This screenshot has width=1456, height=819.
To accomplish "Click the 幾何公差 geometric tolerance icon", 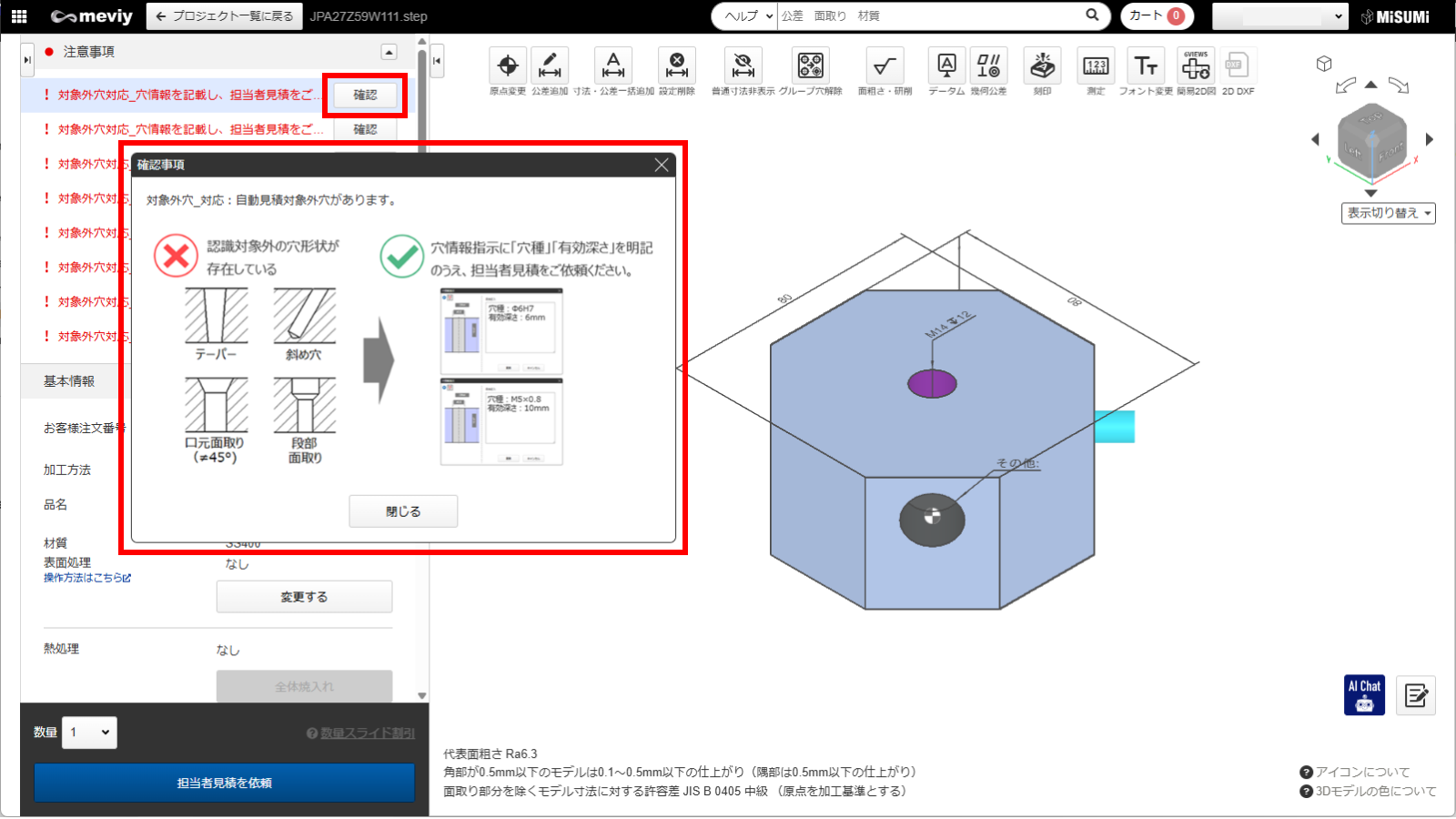I will [x=988, y=66].
